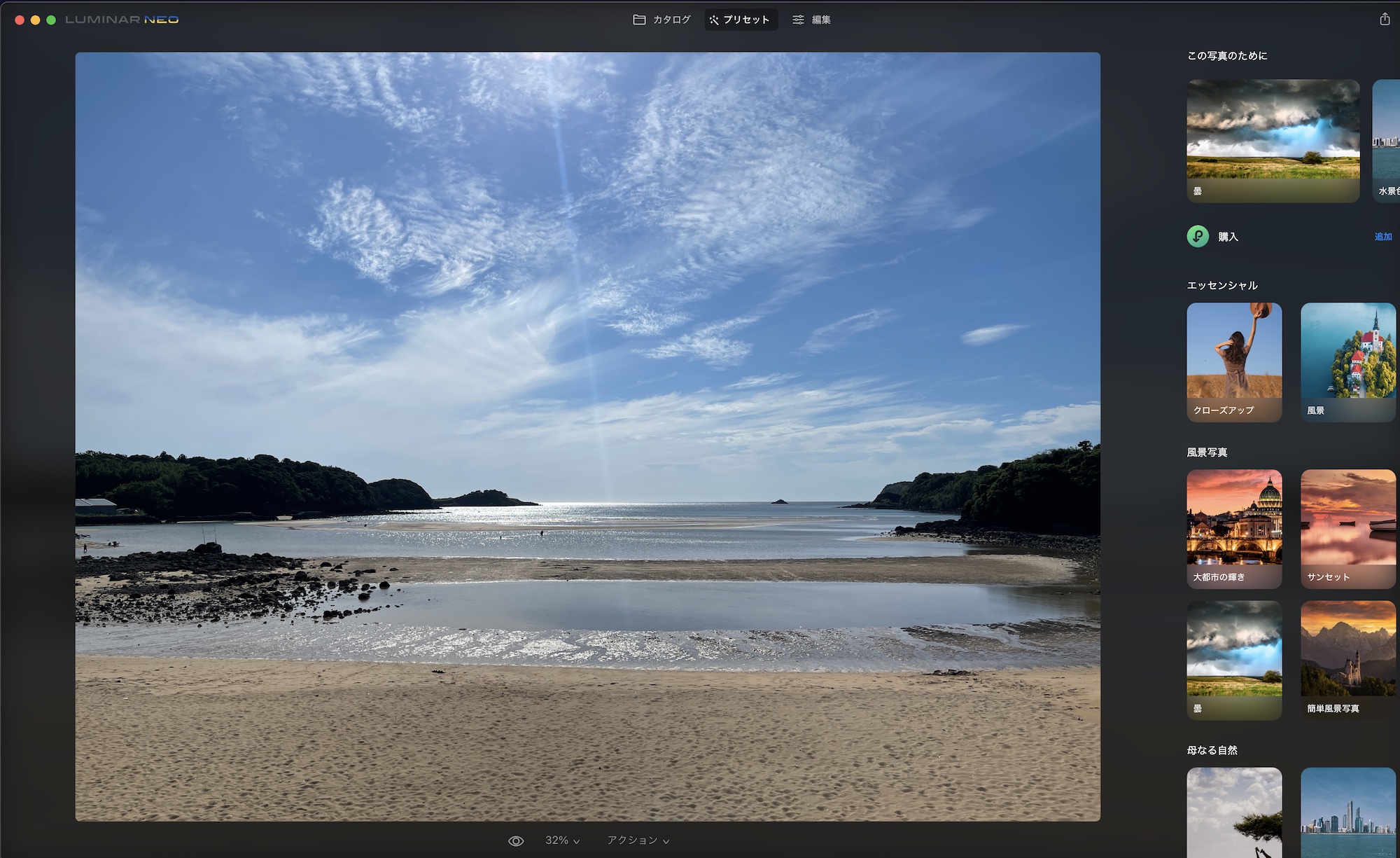Click the edit sliders icon

pyautogui.click(x=798, y=20)
